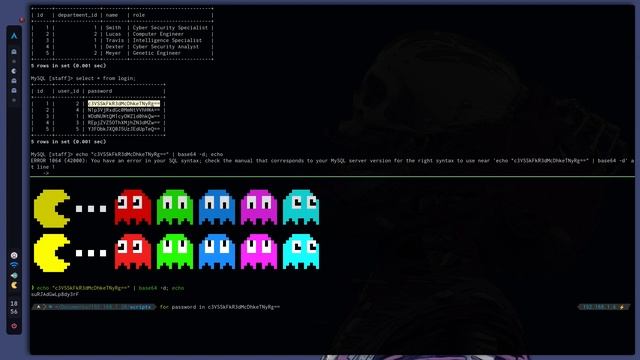Click the "scripts" directory prompt segment
Image resolution: width=640 pixels, height=360 pixels.
[x=140, y=307]
